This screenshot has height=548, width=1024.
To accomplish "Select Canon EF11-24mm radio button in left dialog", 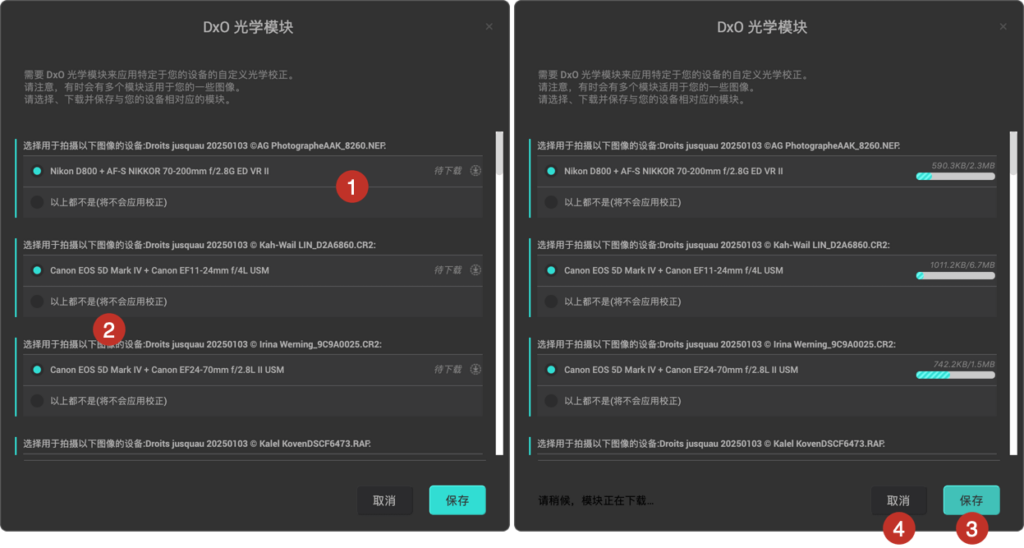I will pyautogui.click(x=37, y=270).
